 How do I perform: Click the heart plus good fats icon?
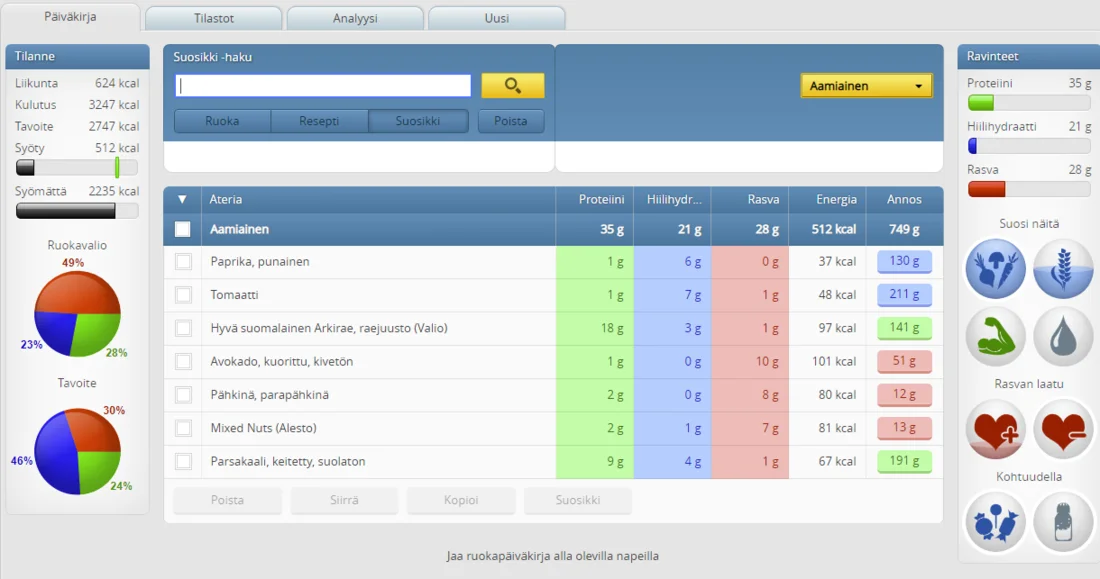(x=995, y=429)
